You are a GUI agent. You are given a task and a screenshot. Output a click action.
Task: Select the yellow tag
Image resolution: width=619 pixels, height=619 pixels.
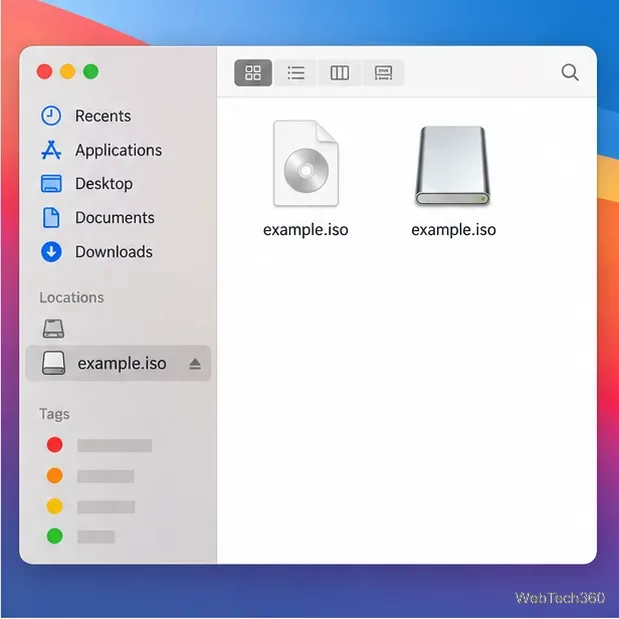click(54, 506)
